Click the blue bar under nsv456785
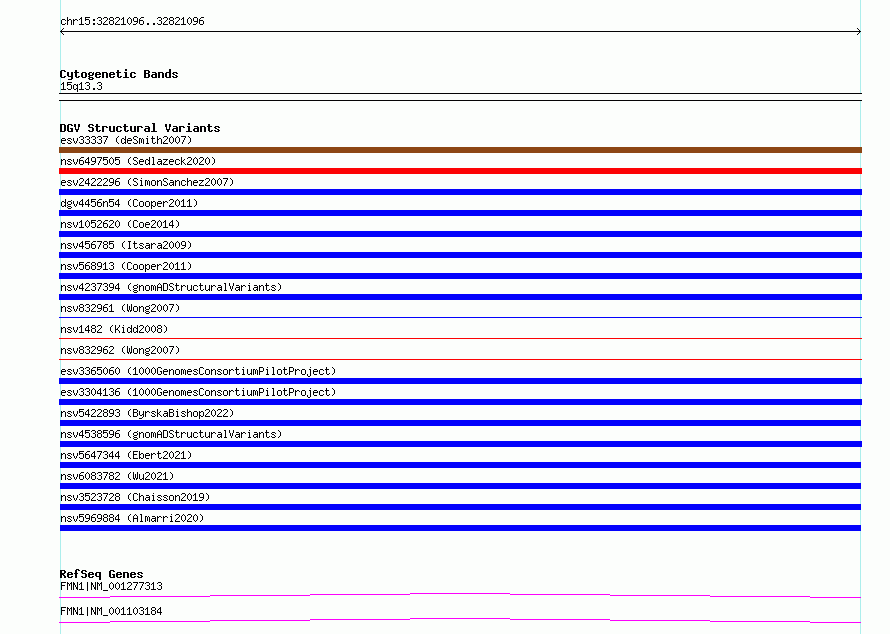The height and width of the screenshot is (634, 890). click(x=460, y=255)
